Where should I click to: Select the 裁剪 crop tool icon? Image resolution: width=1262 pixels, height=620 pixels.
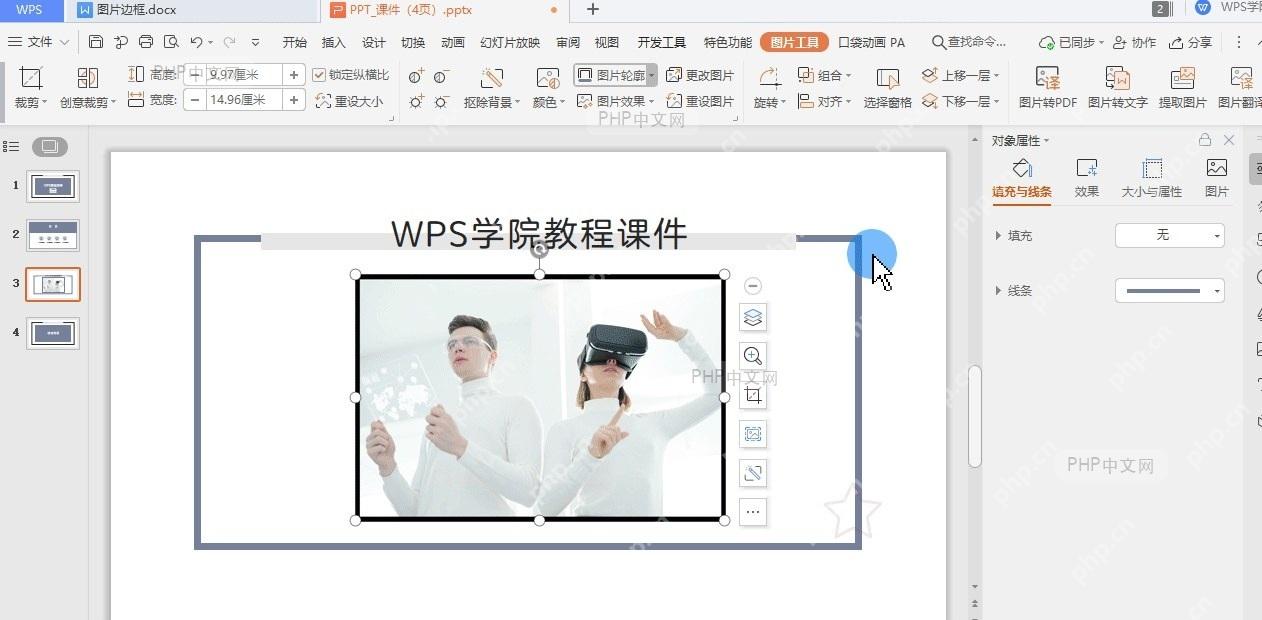tap(31, 78)
